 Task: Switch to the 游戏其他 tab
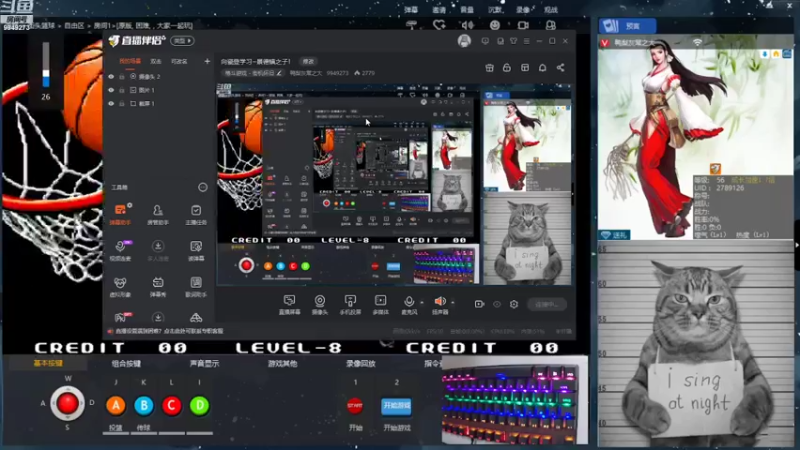click(282, 363)
